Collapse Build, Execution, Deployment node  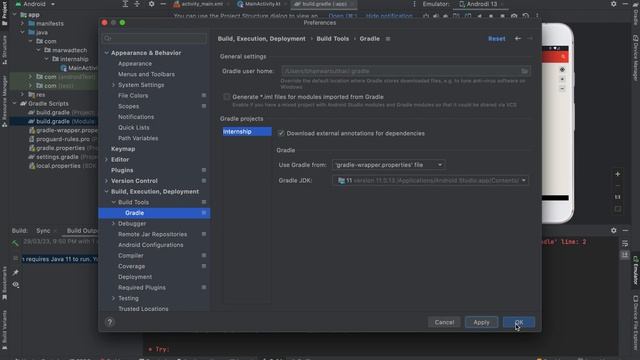coord(107,191)
